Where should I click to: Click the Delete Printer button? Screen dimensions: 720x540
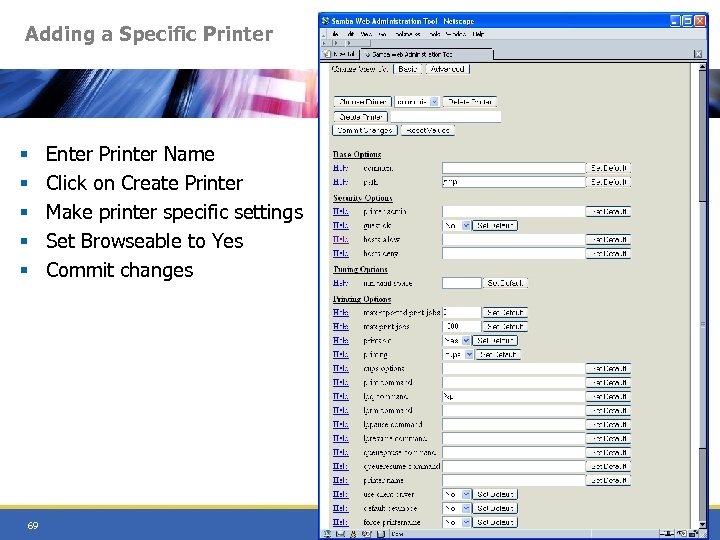470,101
